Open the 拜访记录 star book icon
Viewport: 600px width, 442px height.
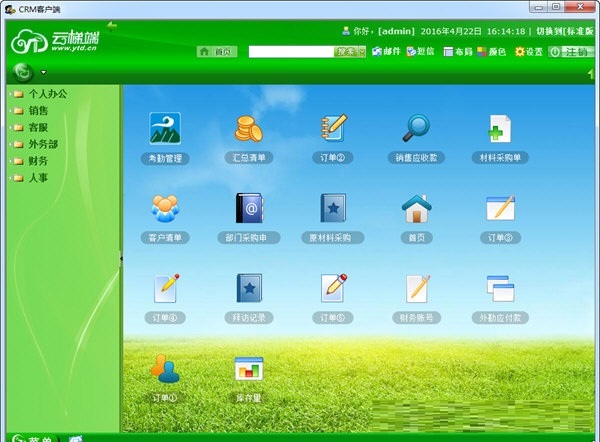tap(249, 288)
